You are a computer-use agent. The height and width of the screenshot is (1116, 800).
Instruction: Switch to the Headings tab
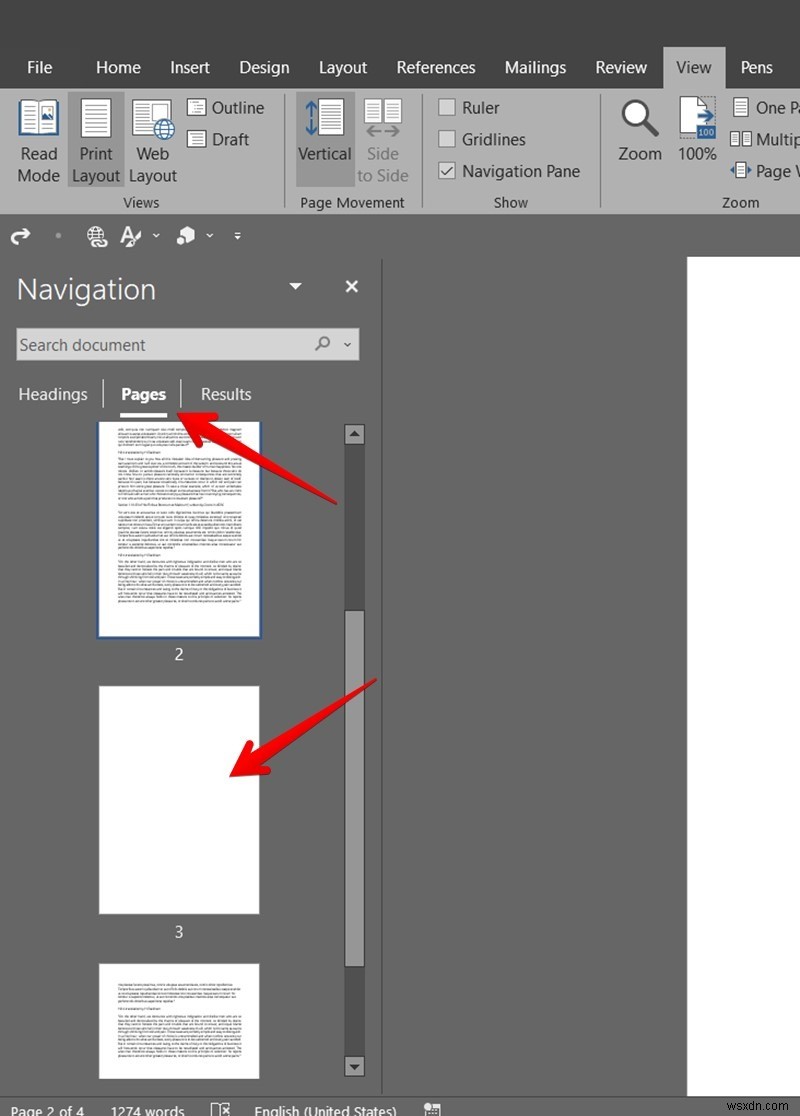pos(53,394)
